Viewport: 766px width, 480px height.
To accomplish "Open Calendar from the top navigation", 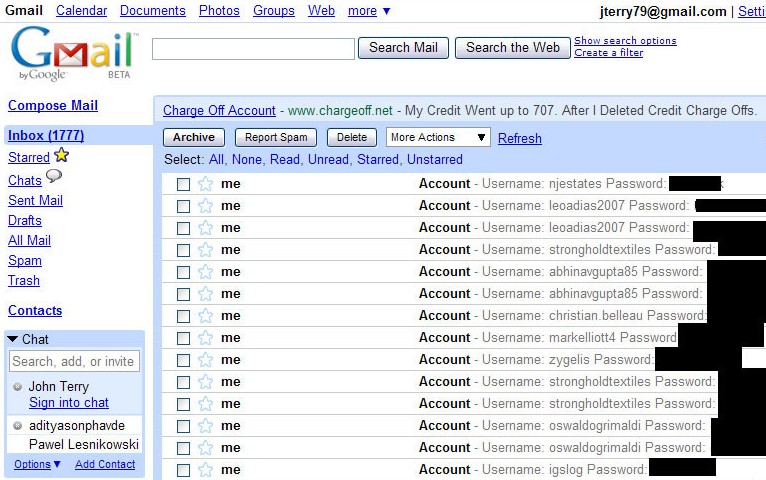I will [81, 11].
